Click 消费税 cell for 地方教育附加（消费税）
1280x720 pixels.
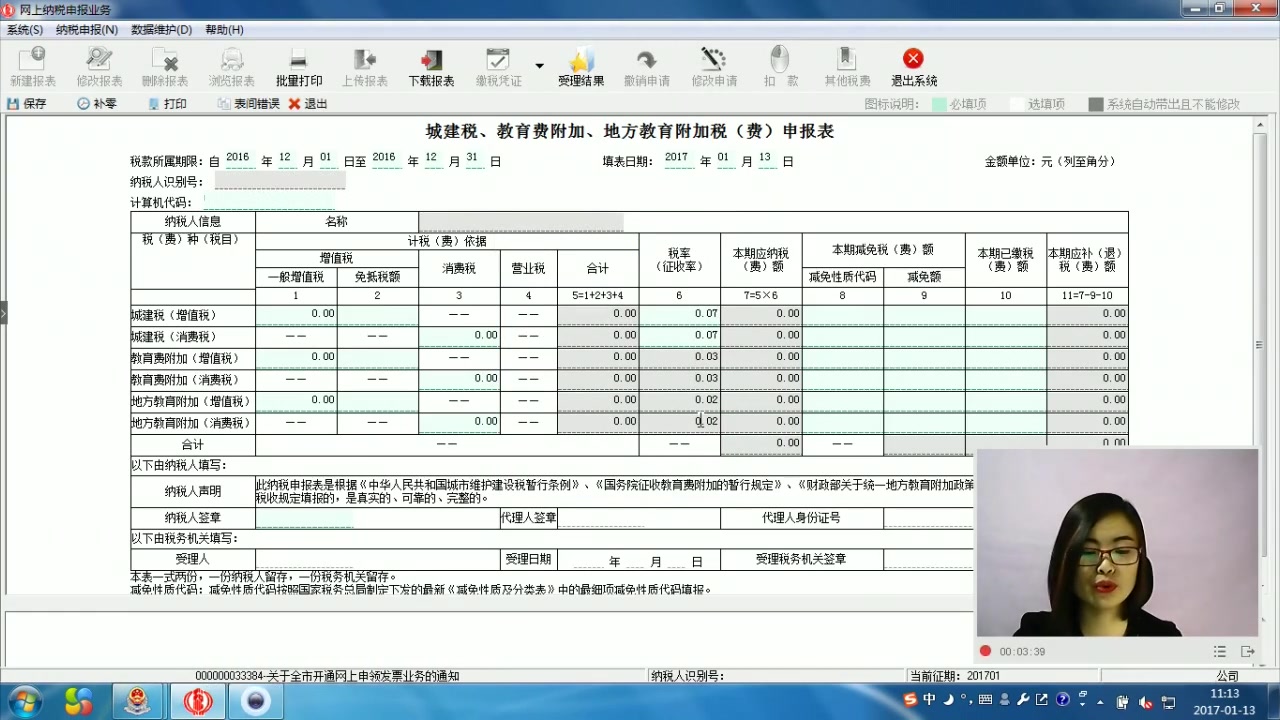pyautogui.click(x=459, y=422)
